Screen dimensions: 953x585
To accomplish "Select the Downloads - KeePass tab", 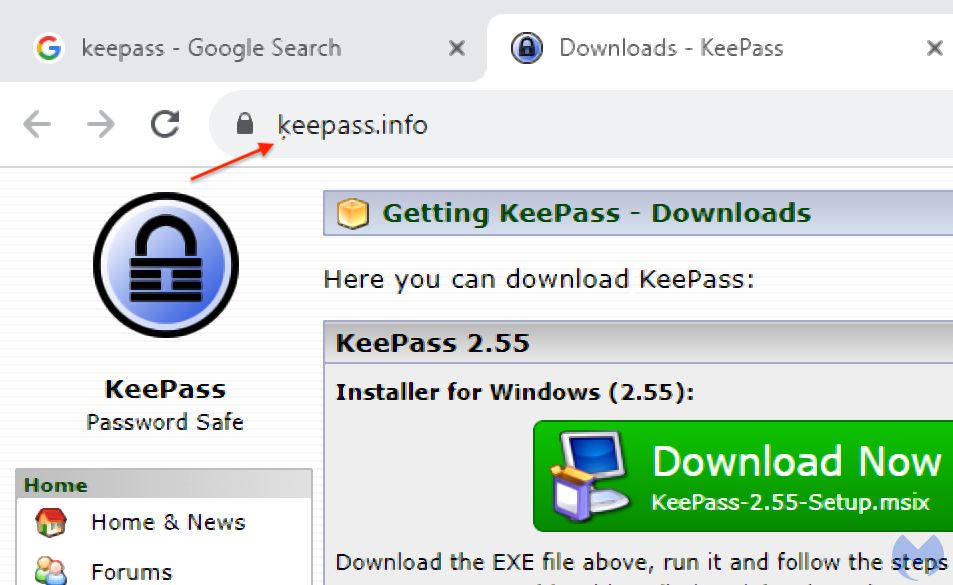I will tap(720, 48).
